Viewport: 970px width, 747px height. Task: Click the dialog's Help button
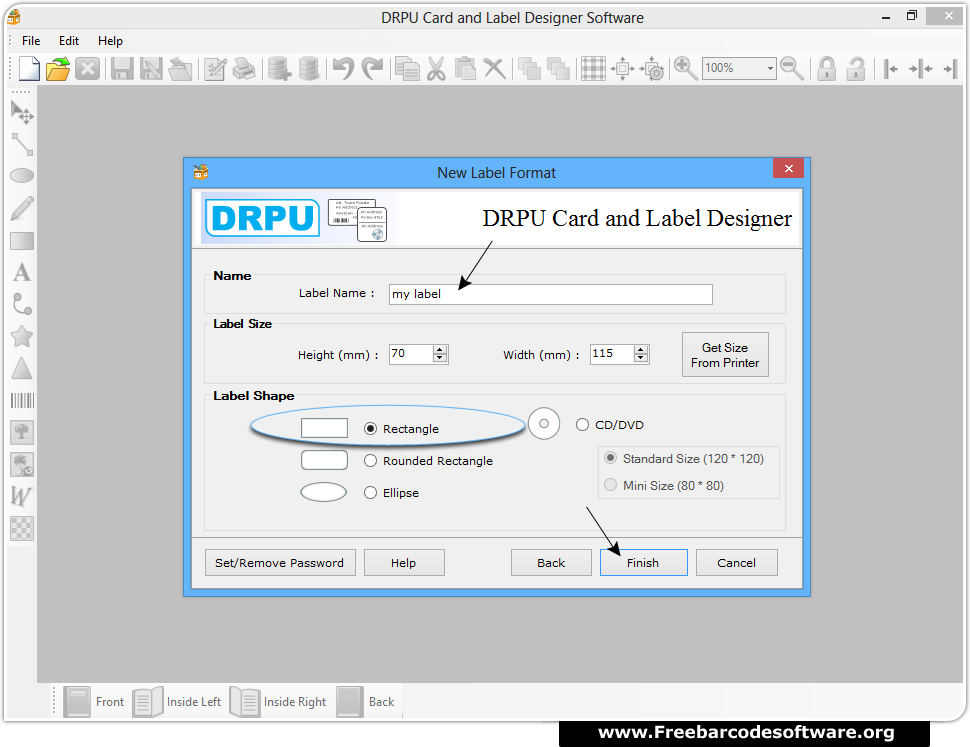click(404, 563)
